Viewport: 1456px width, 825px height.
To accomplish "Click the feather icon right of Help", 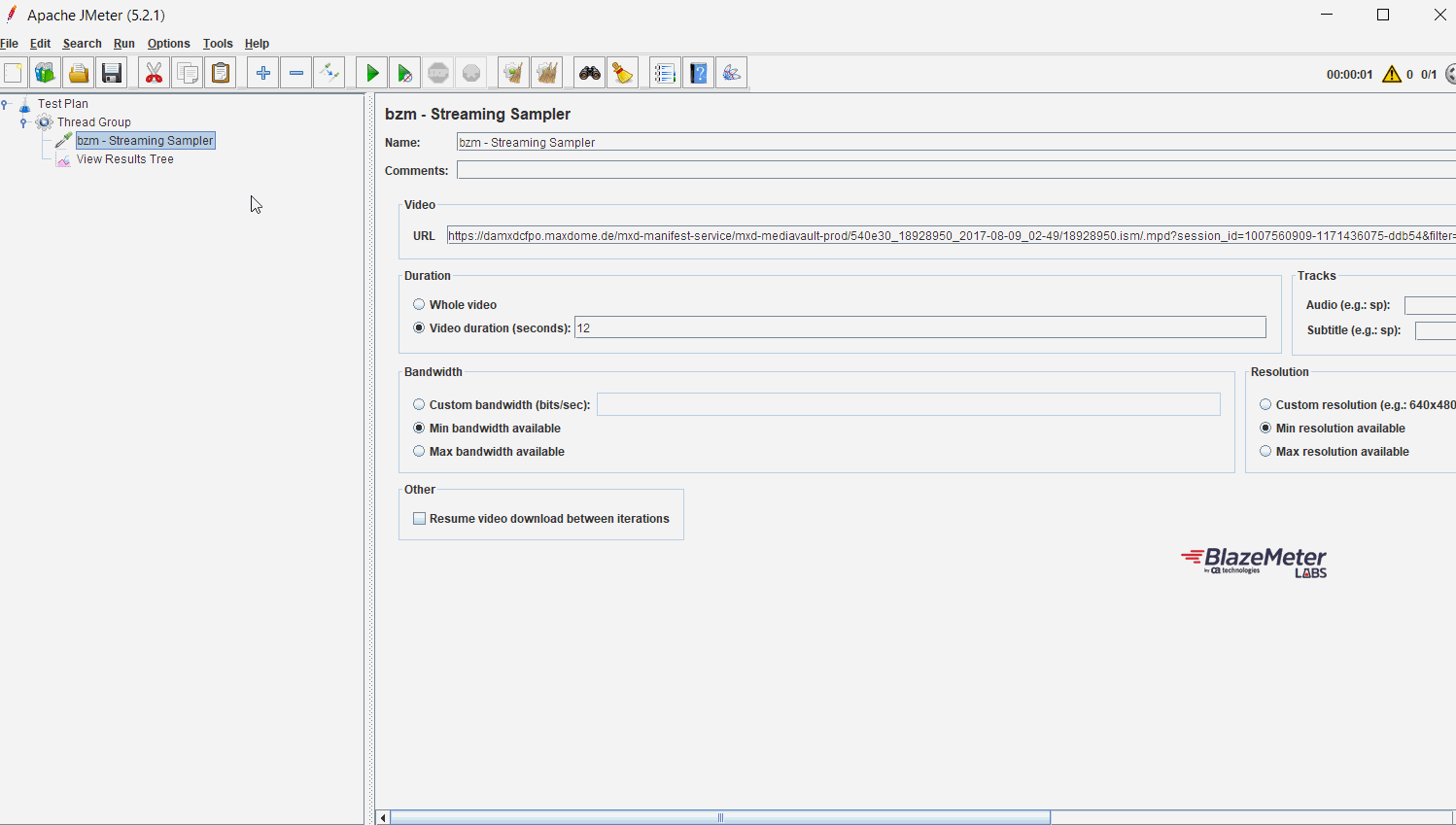I will click(732, 73).
